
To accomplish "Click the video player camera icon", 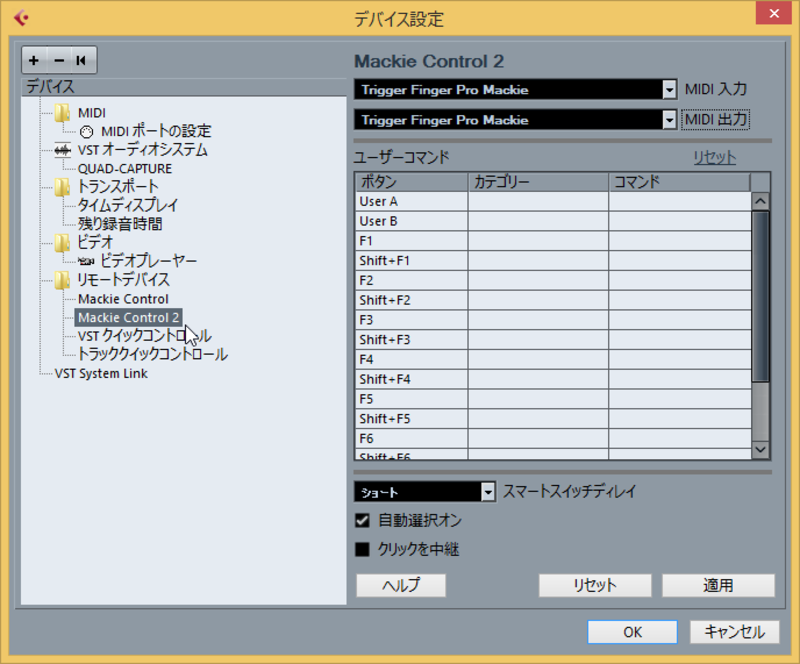I will [86, 261].
